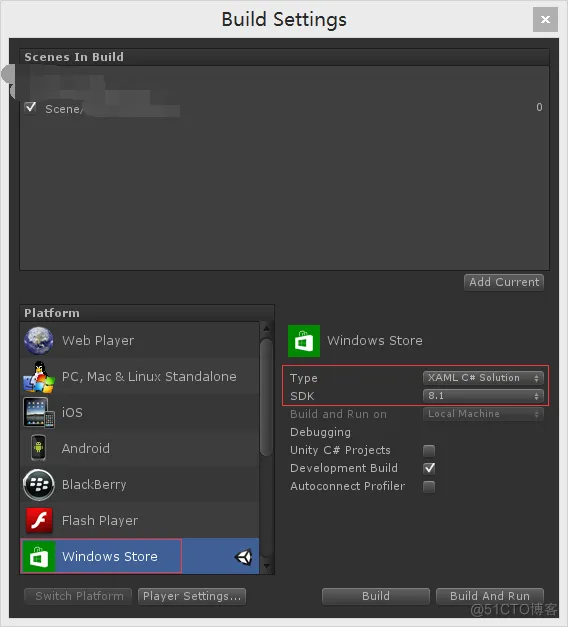The width and height of the screenshot is (568, 627).
Task: Select the Flash Player platform label
Action: (100, 521)
